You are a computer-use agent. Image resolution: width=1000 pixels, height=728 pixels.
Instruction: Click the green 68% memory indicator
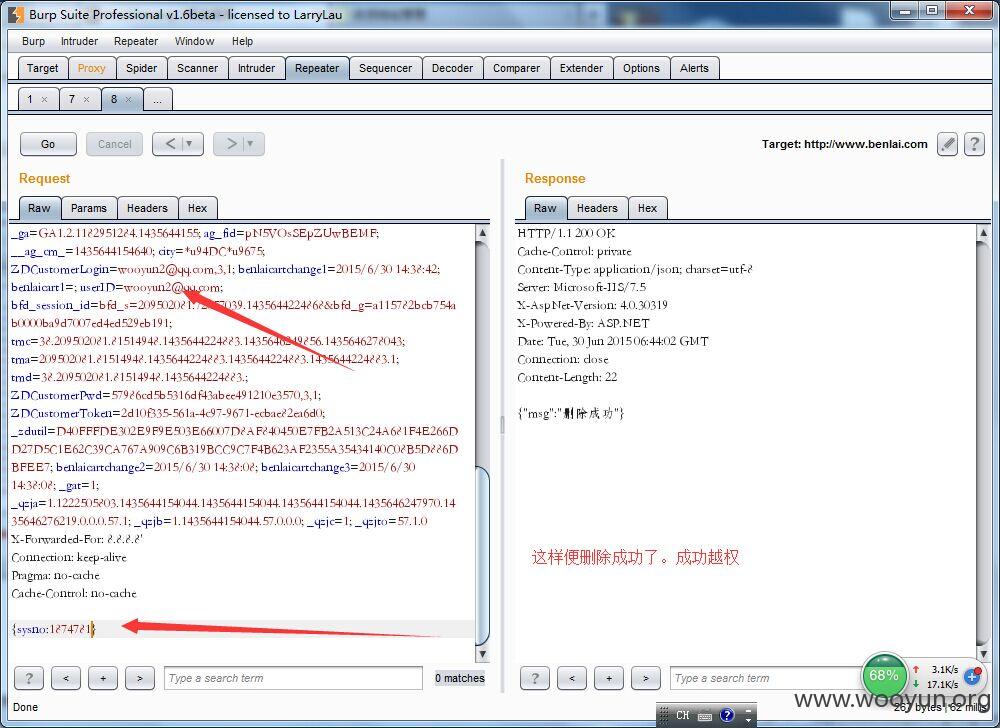click(884, 676)
